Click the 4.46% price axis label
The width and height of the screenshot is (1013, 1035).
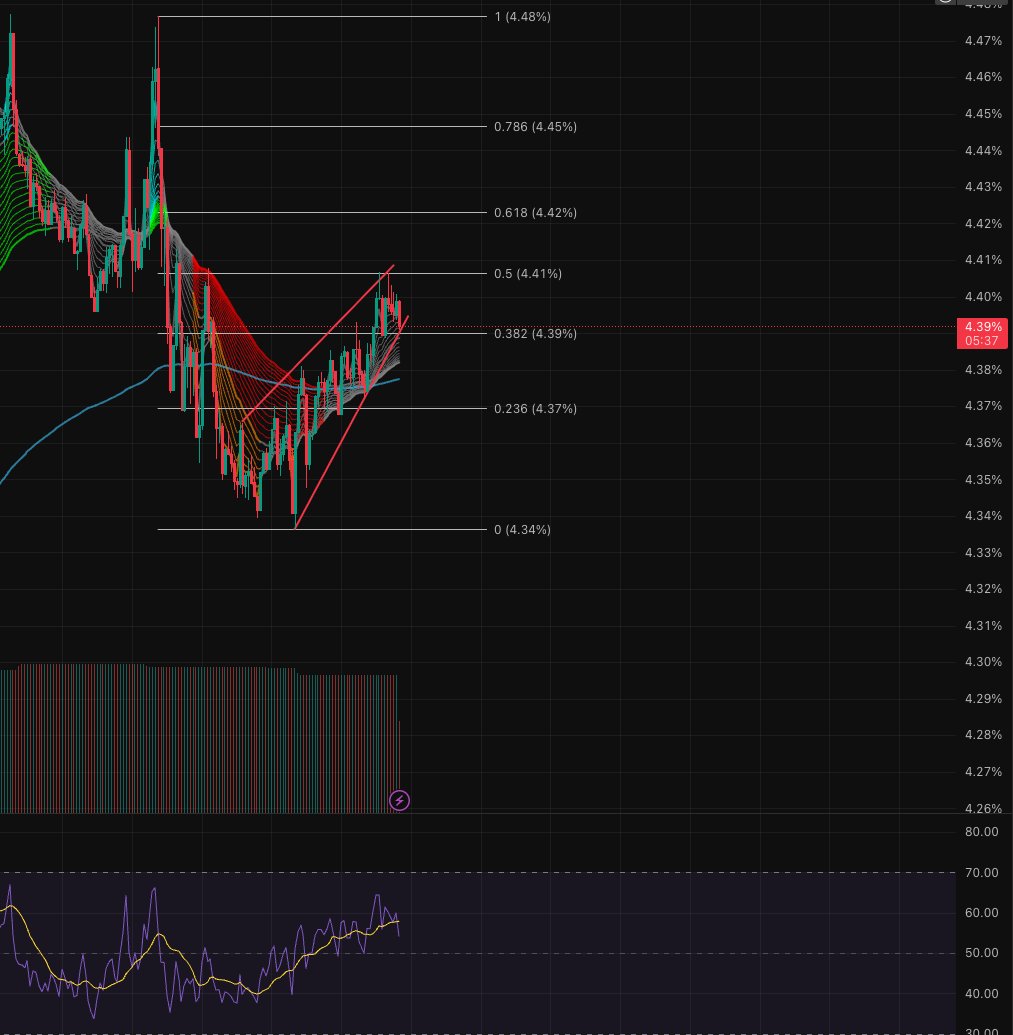(983, 77)
